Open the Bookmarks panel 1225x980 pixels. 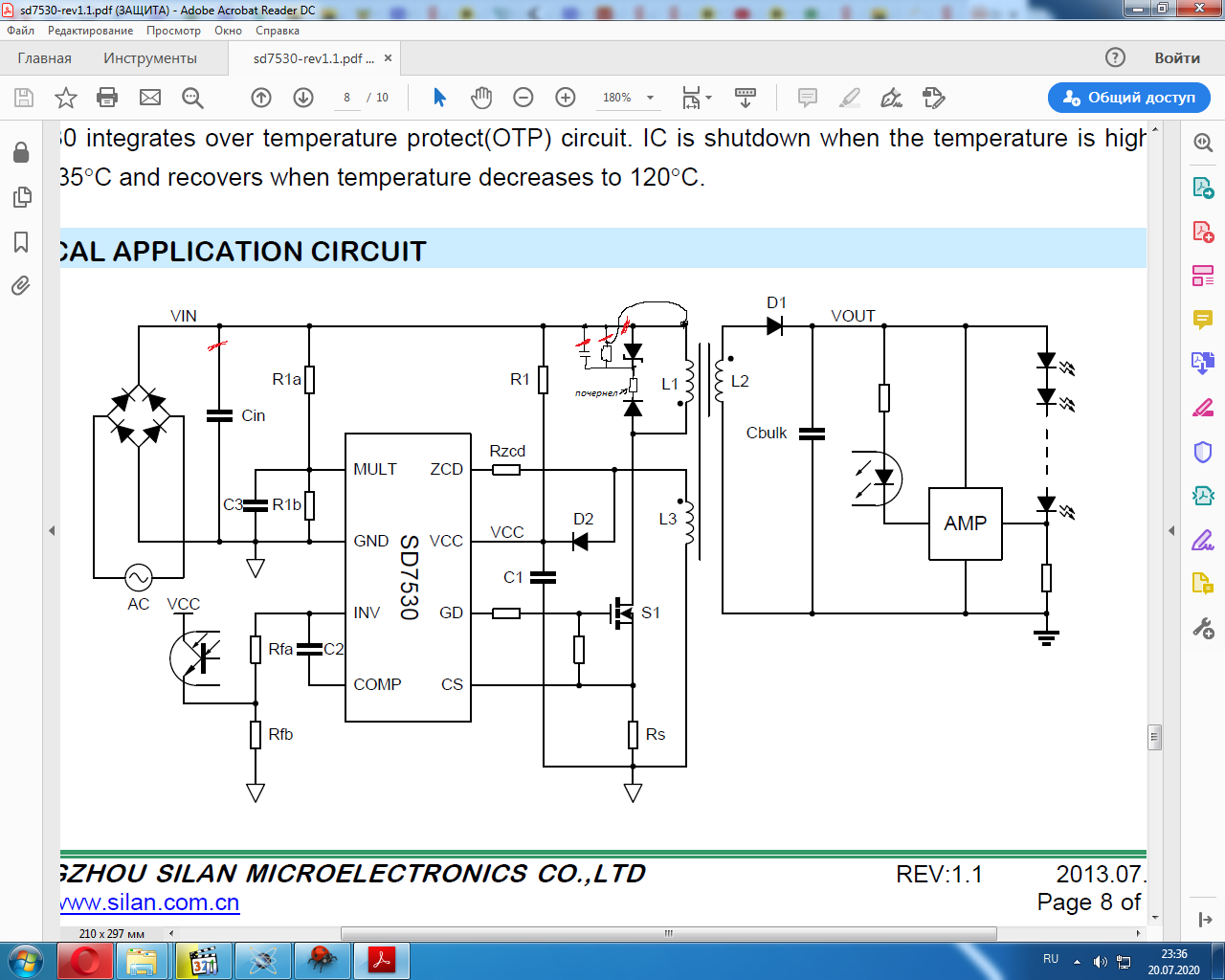click(x=21, y=242)
